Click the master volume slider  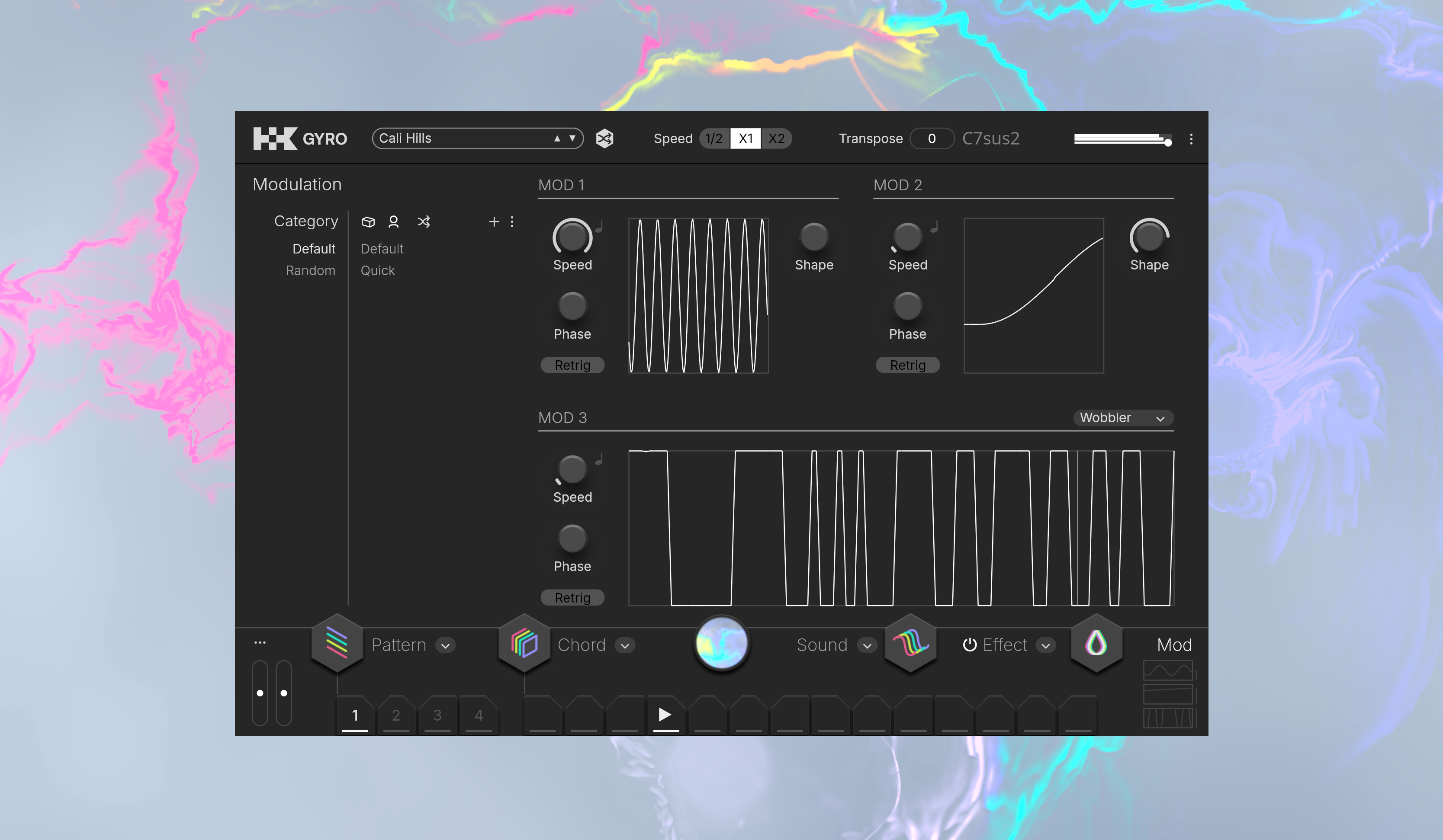click(x=1121, y=139)
